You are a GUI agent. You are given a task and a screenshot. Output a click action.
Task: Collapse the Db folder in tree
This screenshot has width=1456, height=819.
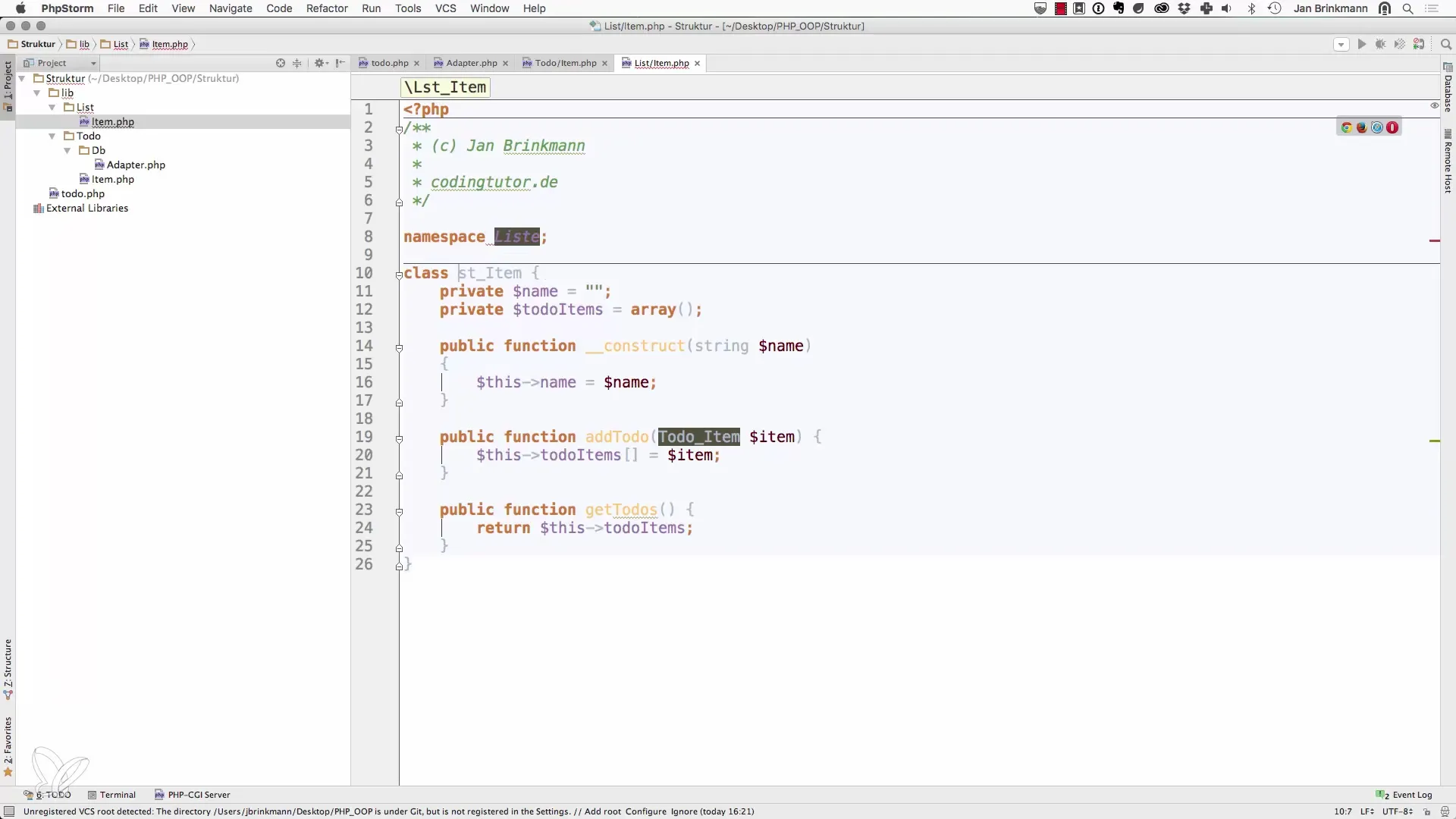click(x=67, y=150)
